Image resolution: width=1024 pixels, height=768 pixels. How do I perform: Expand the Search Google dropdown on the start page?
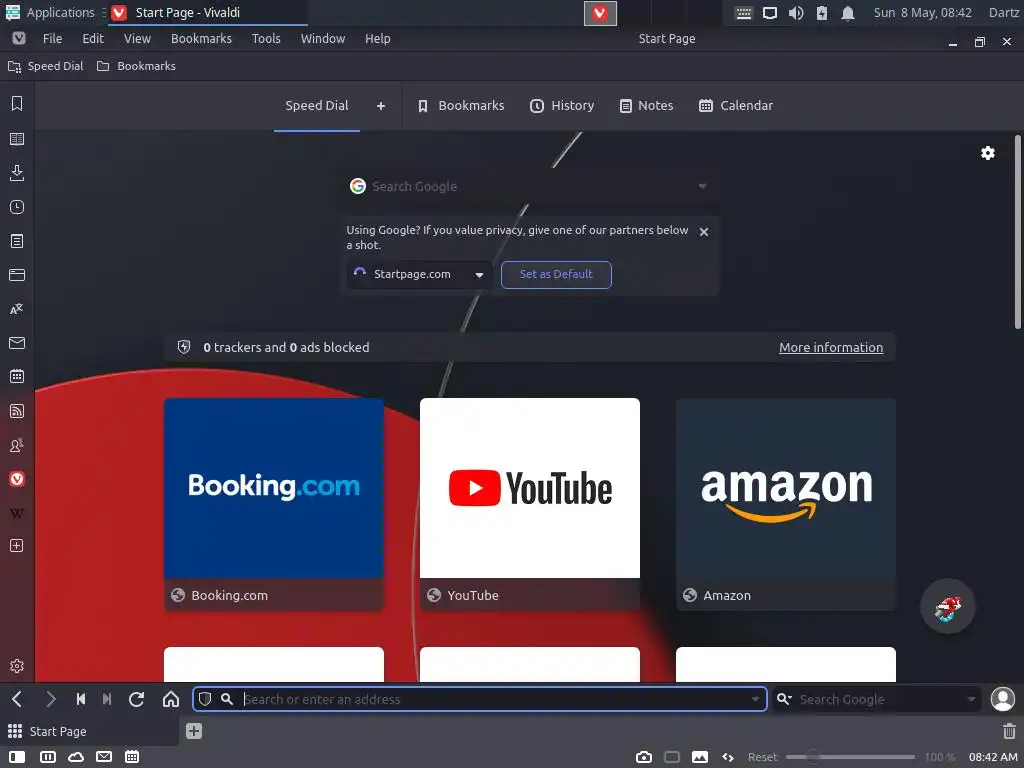tap(702, 186)
